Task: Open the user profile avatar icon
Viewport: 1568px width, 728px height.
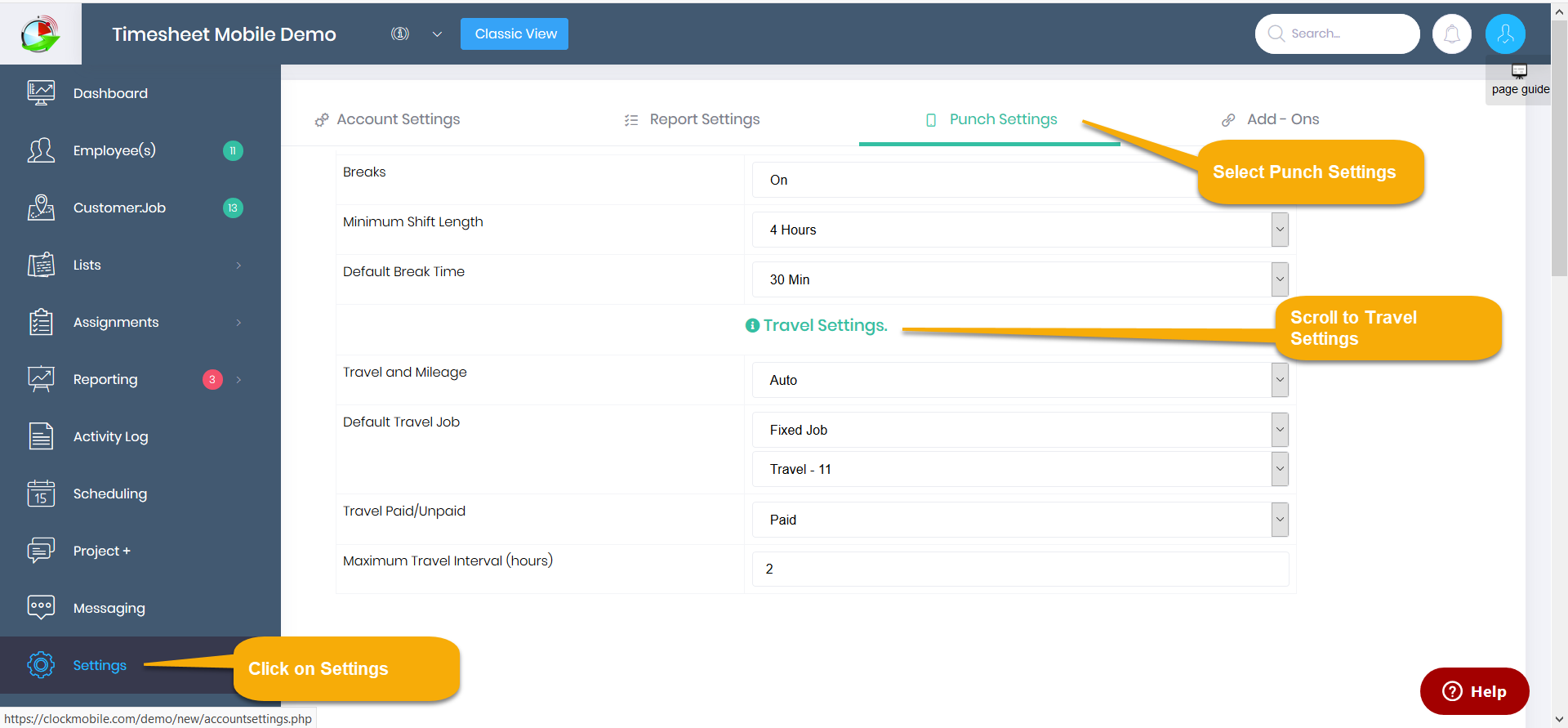Action: coord(1506,33)
